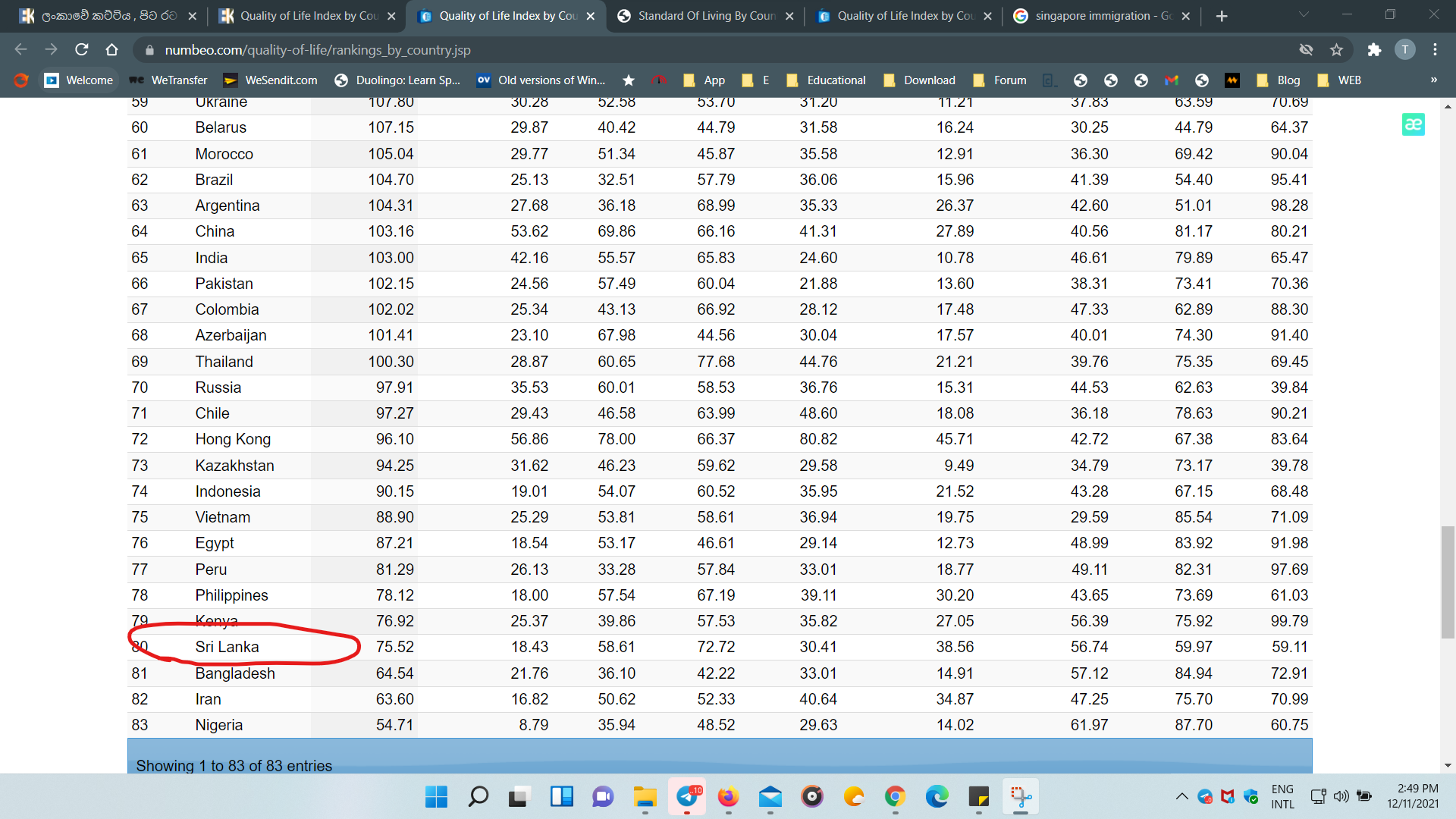Open Sticky Notes from the taskbar

(979, 796)
